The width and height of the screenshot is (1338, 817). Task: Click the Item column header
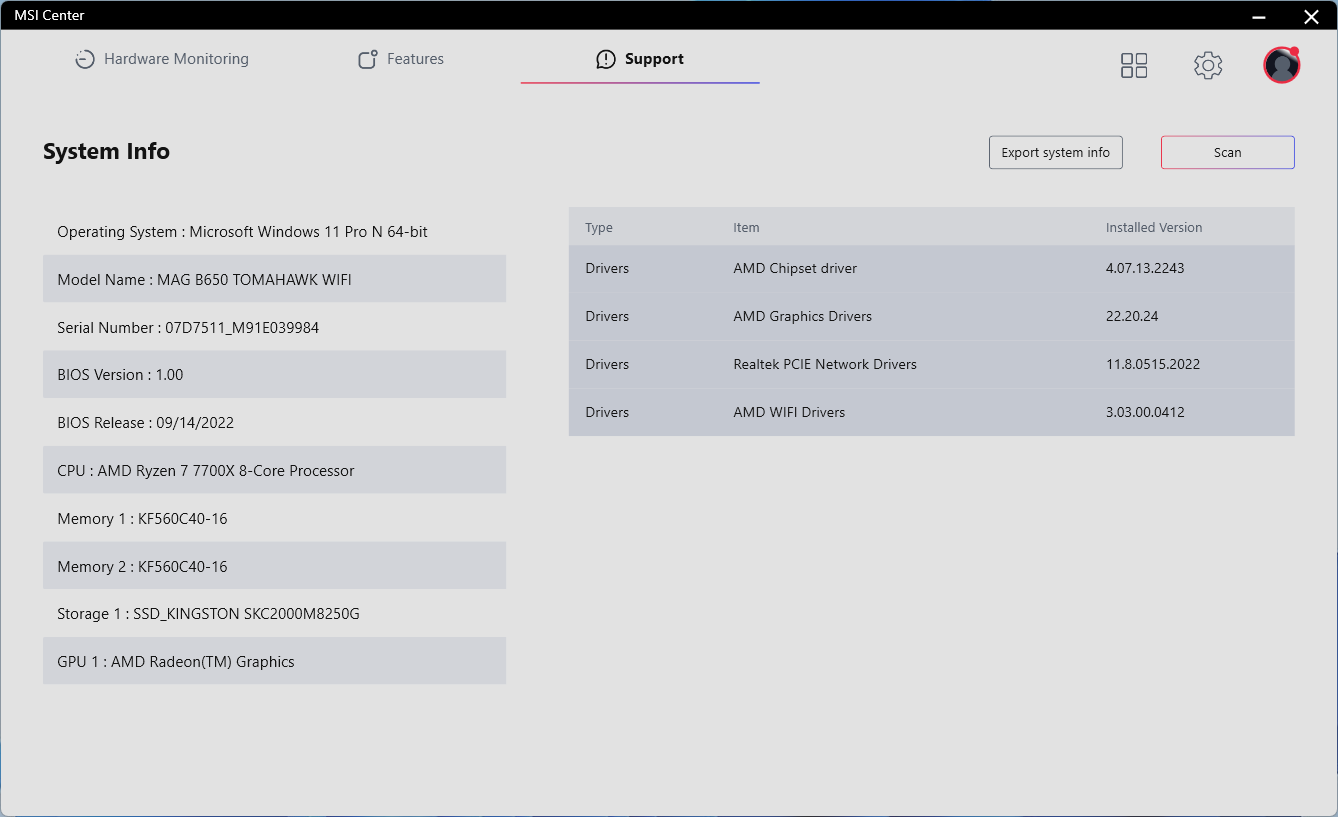coord(746,228)
